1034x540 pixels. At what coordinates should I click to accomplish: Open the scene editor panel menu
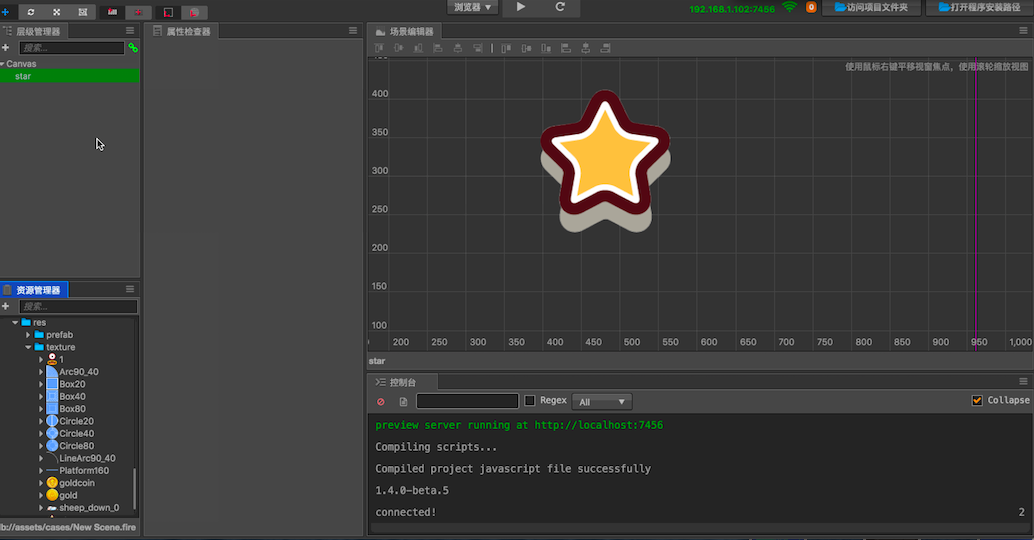(1023, 30)
